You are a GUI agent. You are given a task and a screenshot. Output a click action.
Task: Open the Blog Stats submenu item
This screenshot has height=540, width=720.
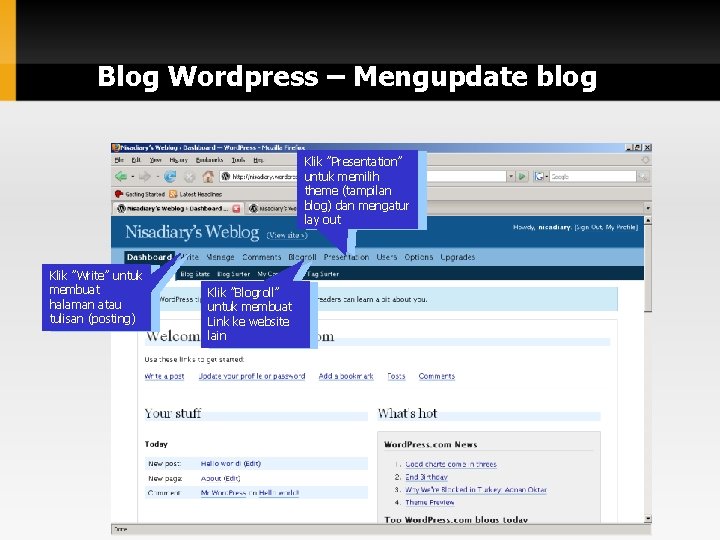pyautogui.click(x=195, y=274)
